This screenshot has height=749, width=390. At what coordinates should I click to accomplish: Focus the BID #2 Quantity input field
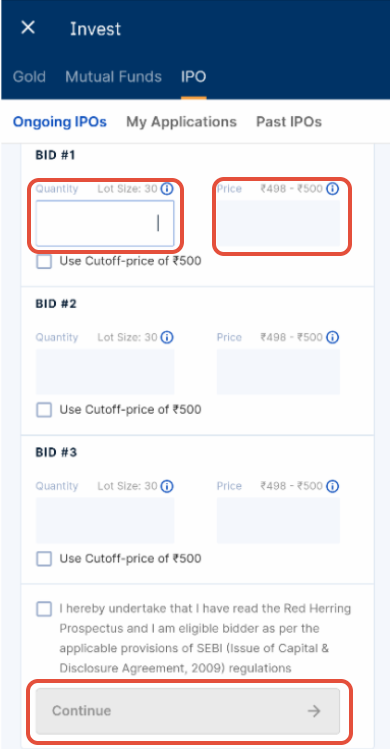point(105,372)
